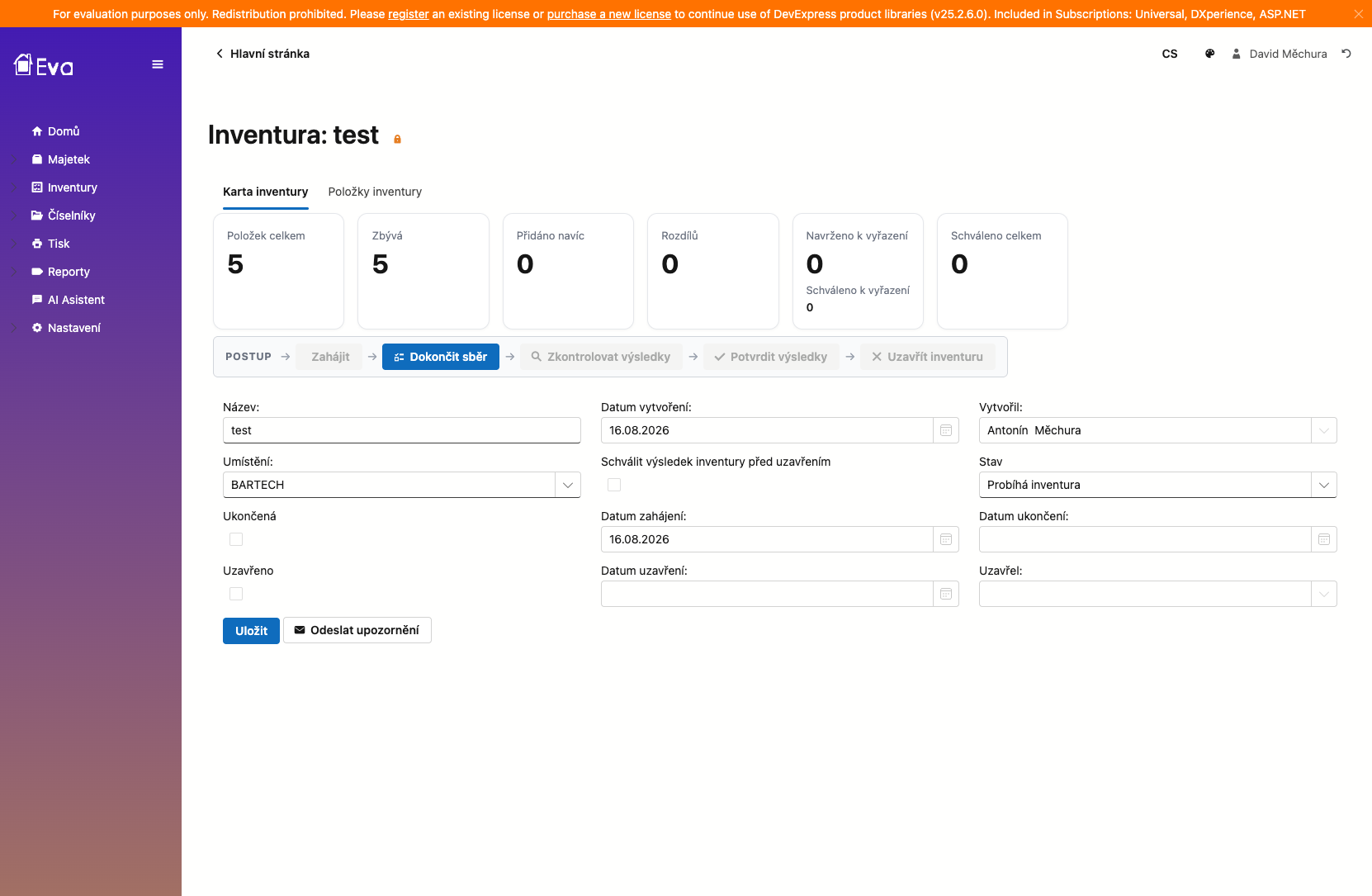The width and height of the screenshot is (1372, 896).
Task: Open Domů in sidebar
Action: click(x=64, y=131)
